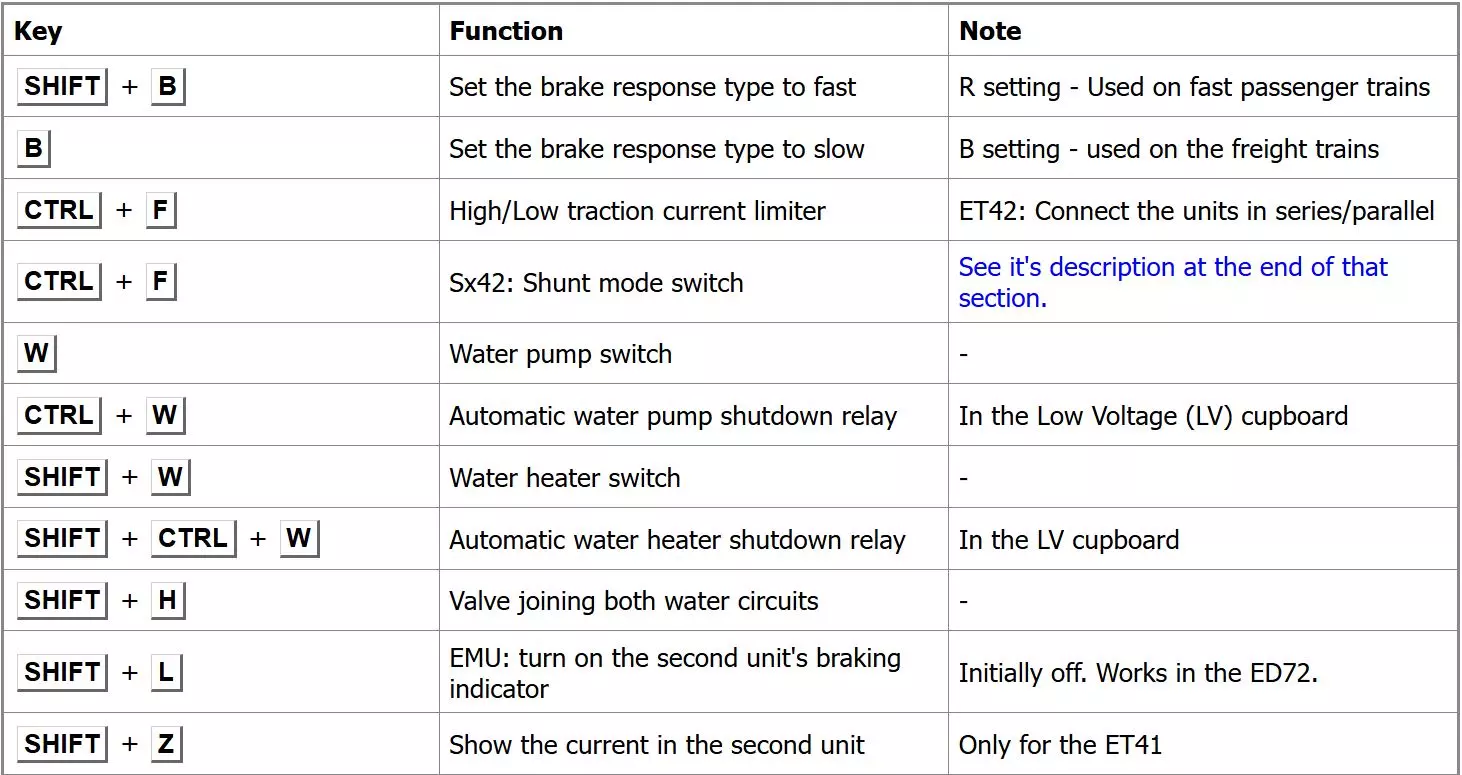The image size is (1462, 775).
Task: Click the Z keycap
Action: [166, 744]
